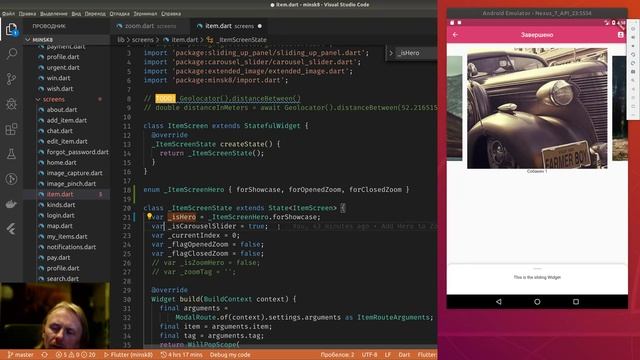Open the Flutter view in activity bar
The width and height of the screenshot is (640, 360).
point(11,229)
